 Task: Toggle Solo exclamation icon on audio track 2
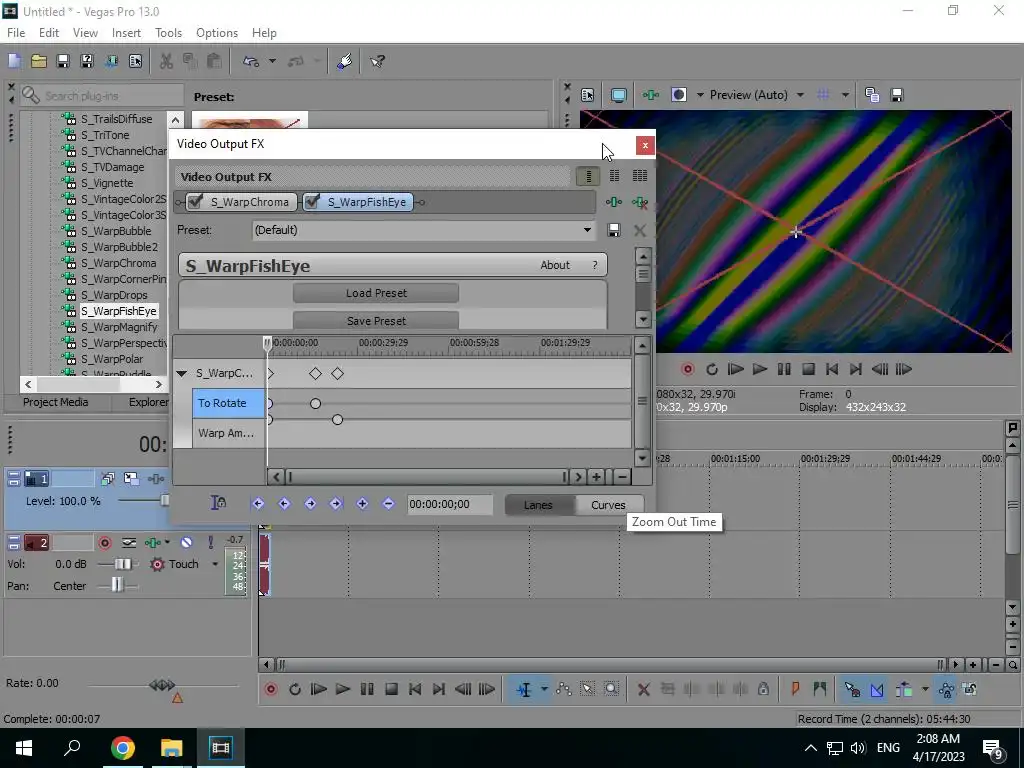tap(210, 543)
